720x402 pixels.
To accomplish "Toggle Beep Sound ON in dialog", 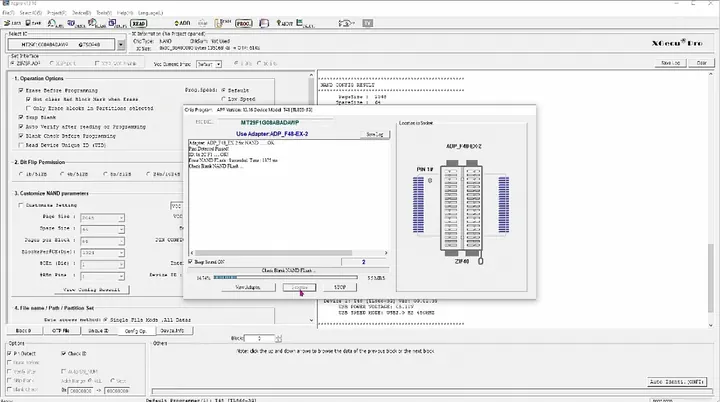I will 191,262.
